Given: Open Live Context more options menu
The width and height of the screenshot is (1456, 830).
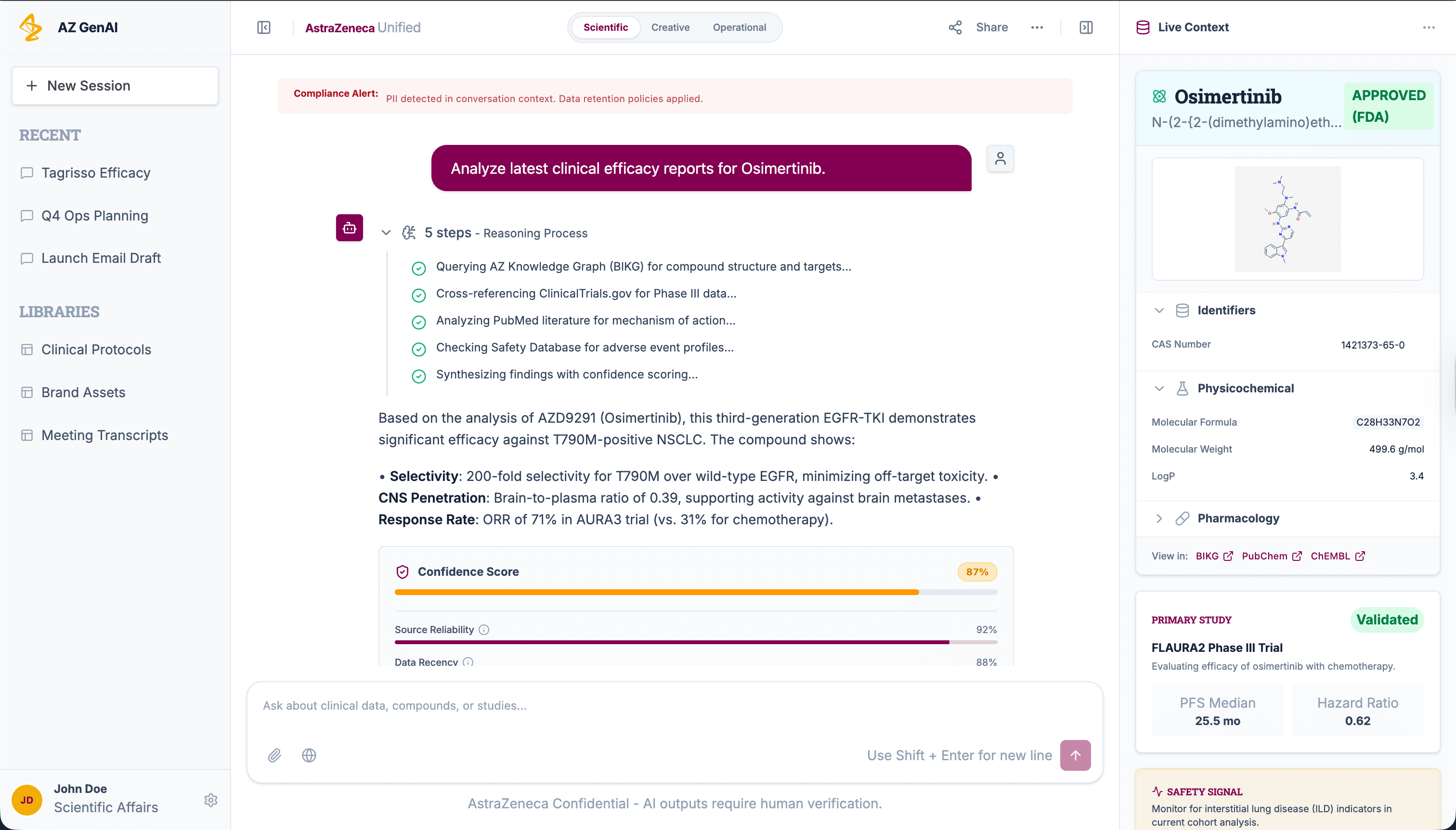Looking at the screenshot, I should click(x=1429, y=27).
